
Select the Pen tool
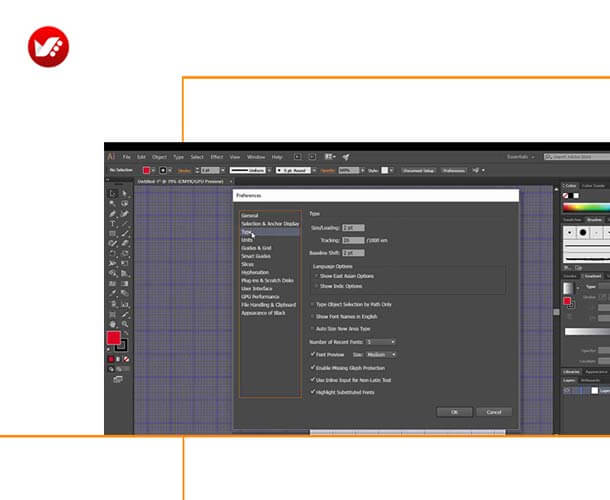113,214
